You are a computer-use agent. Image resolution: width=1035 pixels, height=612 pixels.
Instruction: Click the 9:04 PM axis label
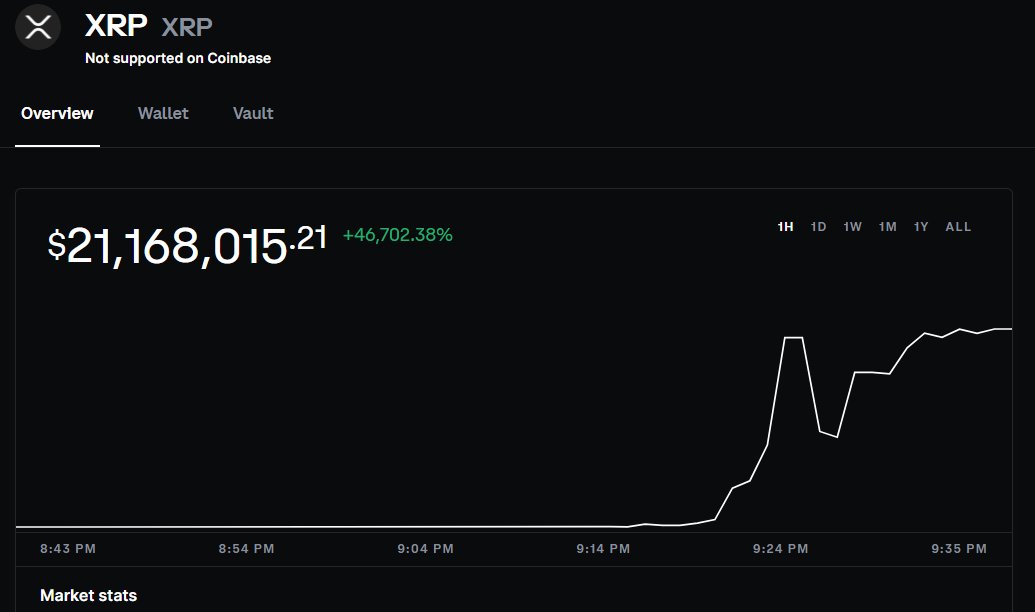[425, 549]
